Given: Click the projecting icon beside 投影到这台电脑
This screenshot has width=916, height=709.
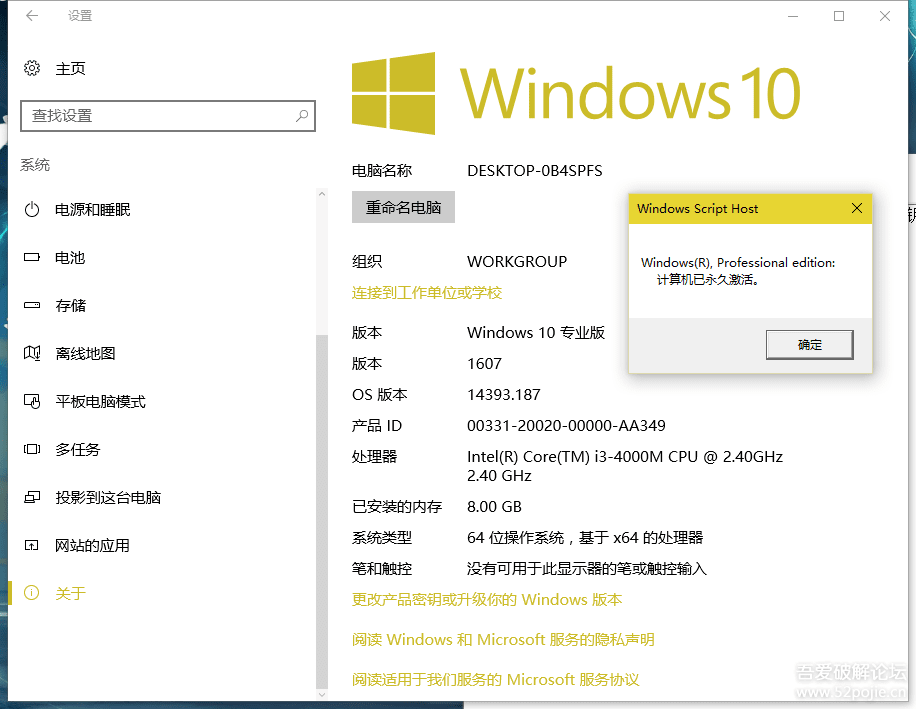Looking at the screenshot, I should tap(32, 497).
